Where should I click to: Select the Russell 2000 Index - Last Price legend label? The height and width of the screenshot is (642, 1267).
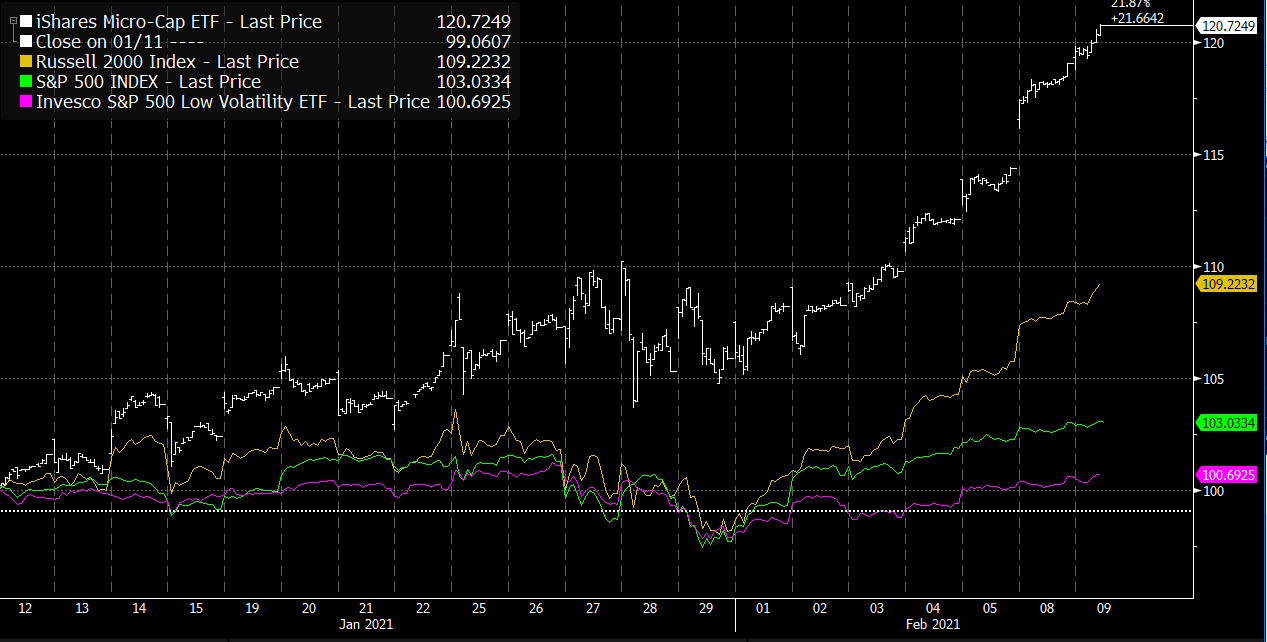[x=167, y=61]
